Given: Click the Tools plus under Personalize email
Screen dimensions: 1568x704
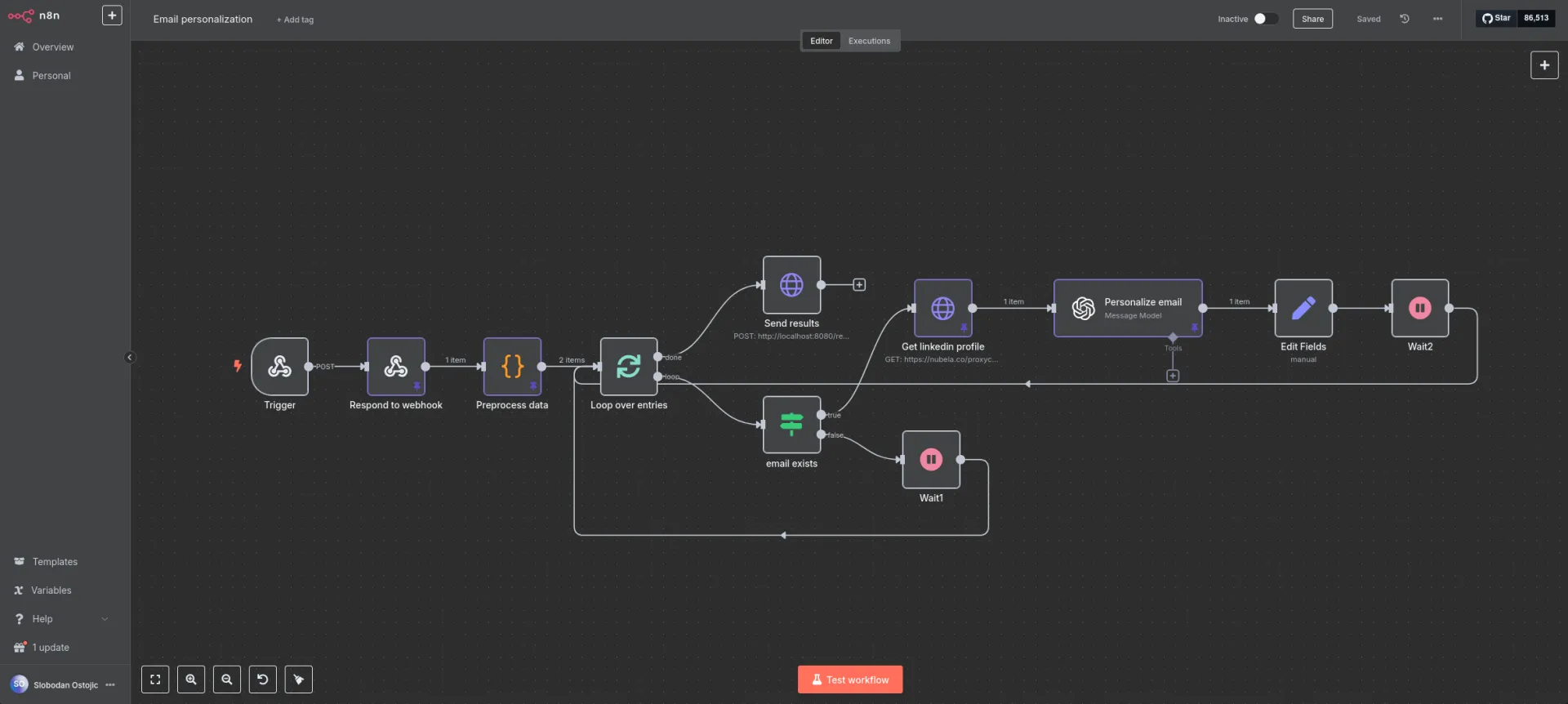Looking at the screenshot, I should (x=1173, y=376).
